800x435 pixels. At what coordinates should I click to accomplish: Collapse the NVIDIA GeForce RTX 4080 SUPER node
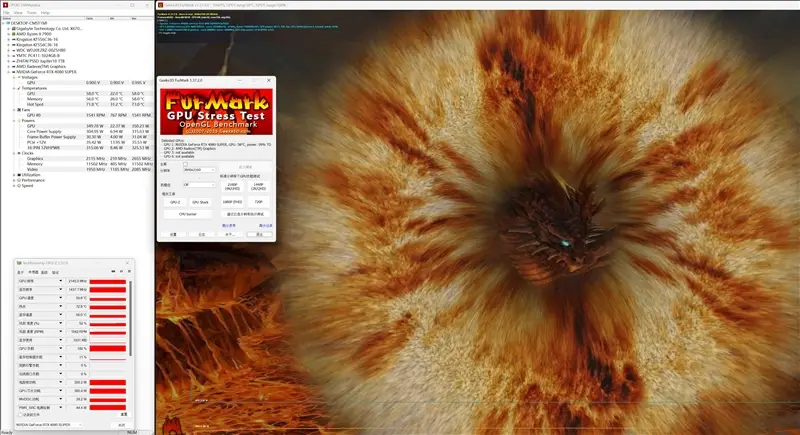(x=9, y=72)
